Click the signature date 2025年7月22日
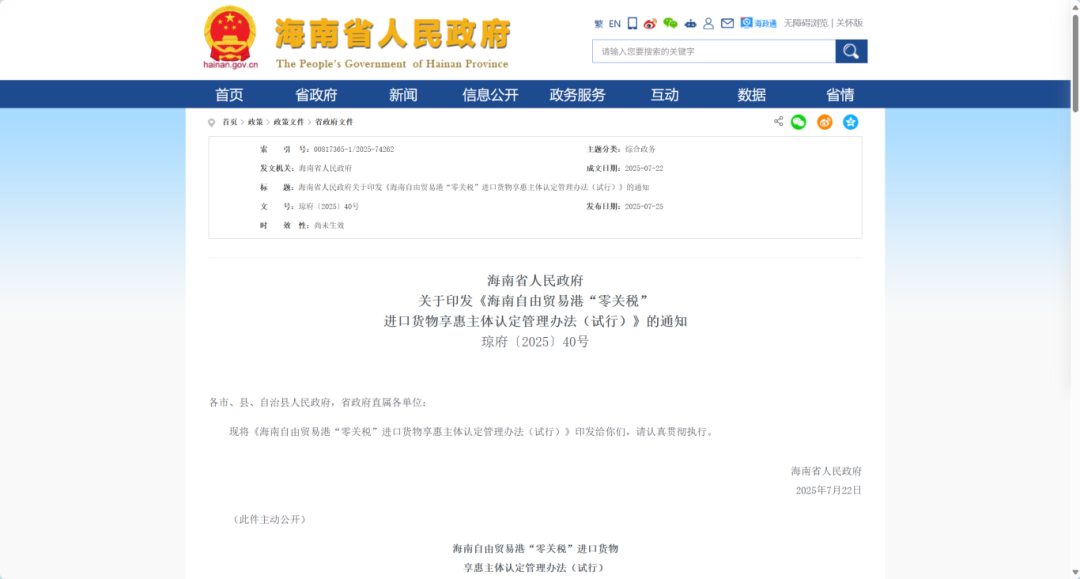Viewport: 1080px width, 579px height. click(829, 490)
